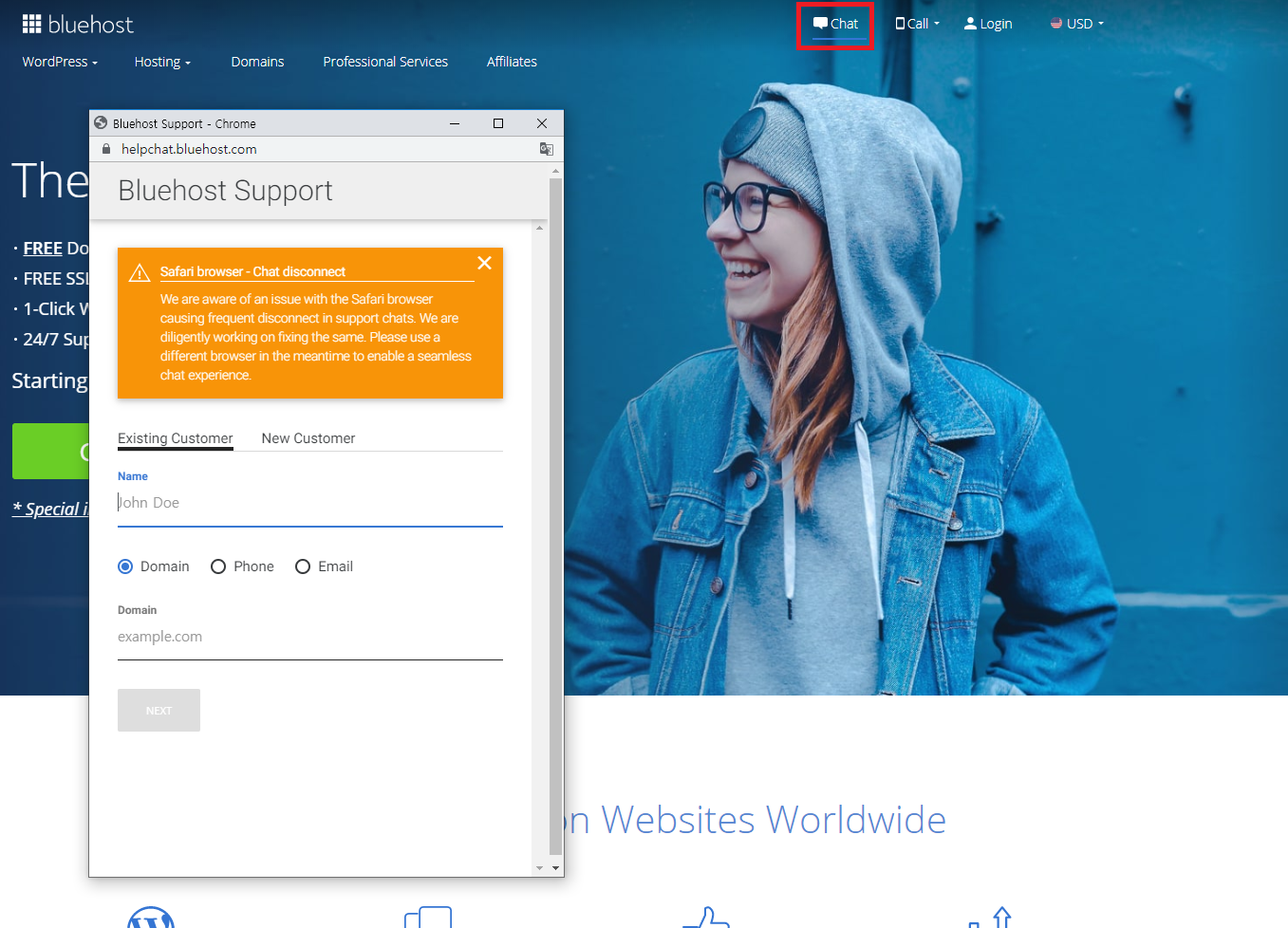Click the outer popup scrollbar up arrow
The width and height of the screenshot is (1288, 928).
point(556,171)
